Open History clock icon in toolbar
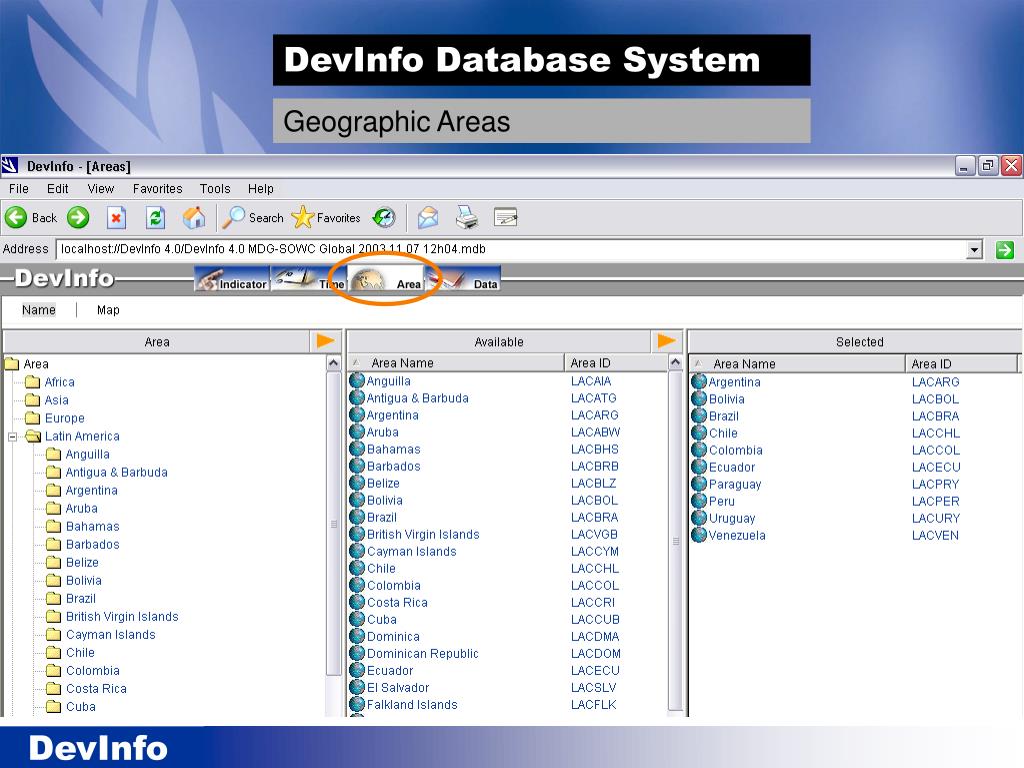 [384, 217]
